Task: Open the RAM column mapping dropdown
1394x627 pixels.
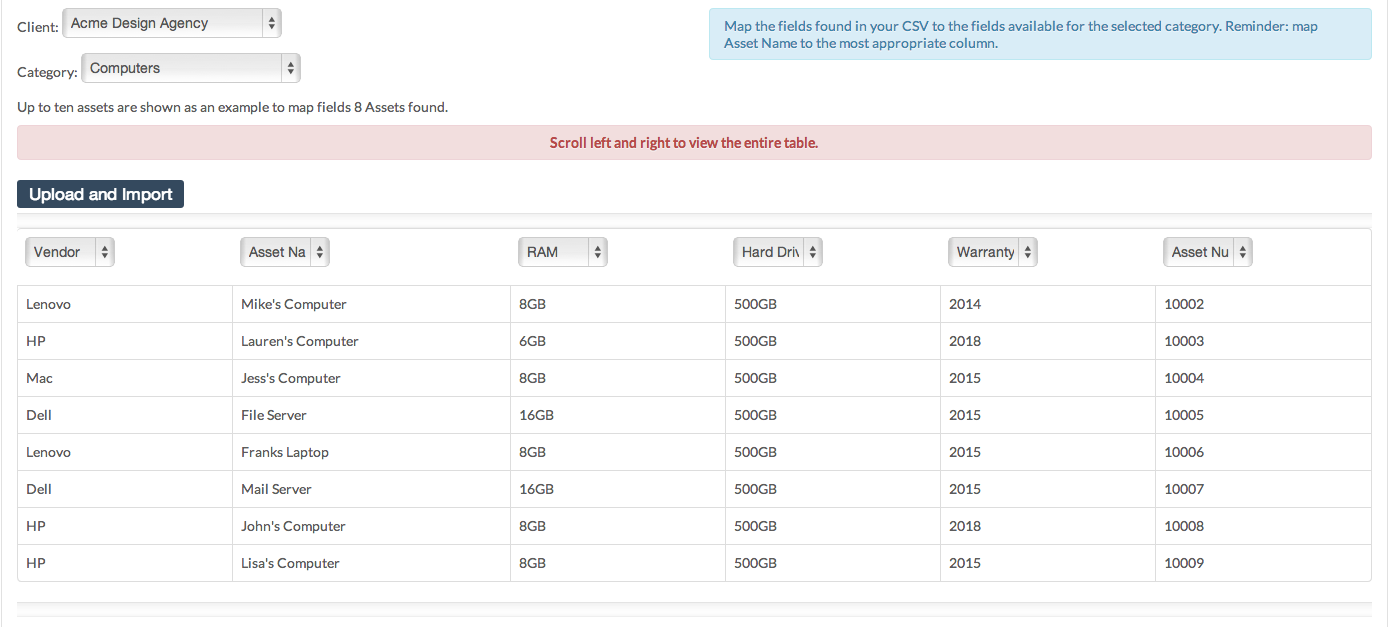Action: point(562,253)
